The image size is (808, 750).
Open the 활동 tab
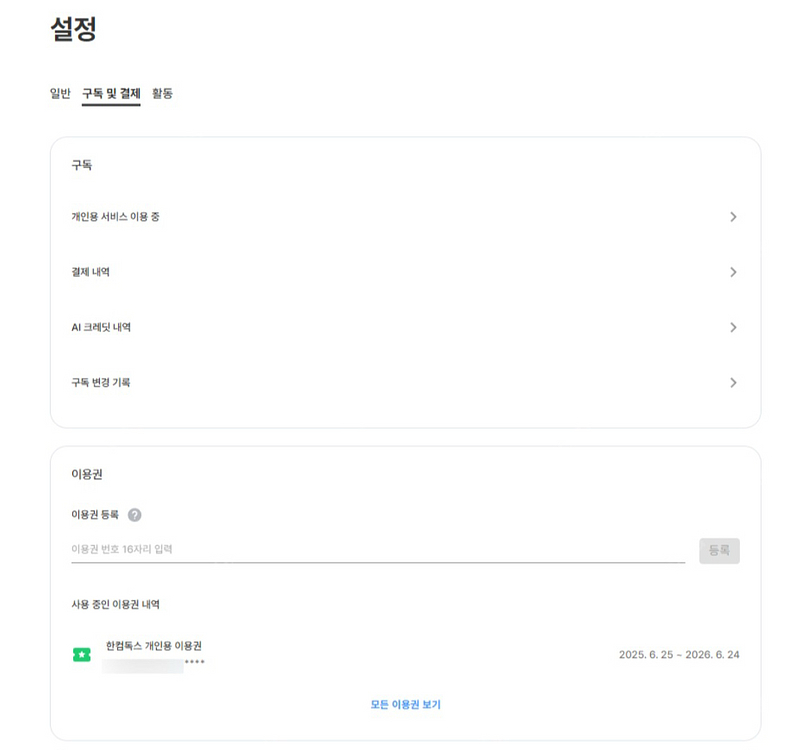[x=162, y=94]
